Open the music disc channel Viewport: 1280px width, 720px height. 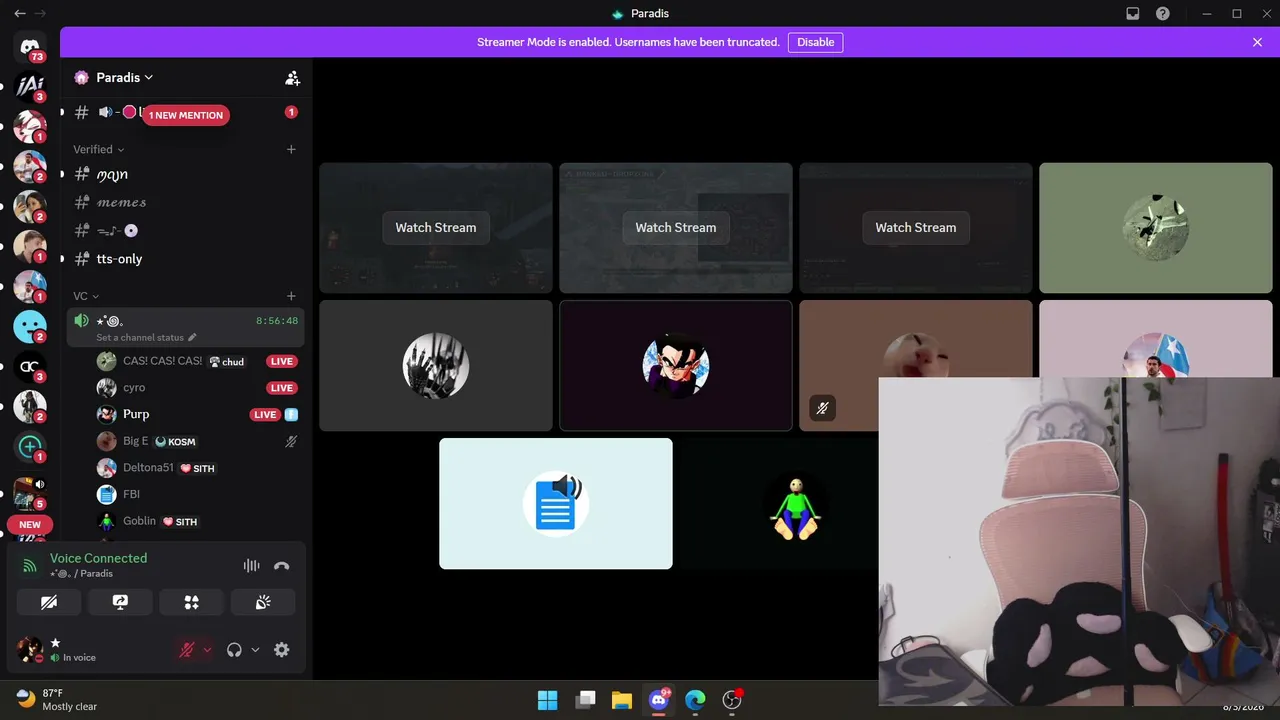(x=185, y=230)
